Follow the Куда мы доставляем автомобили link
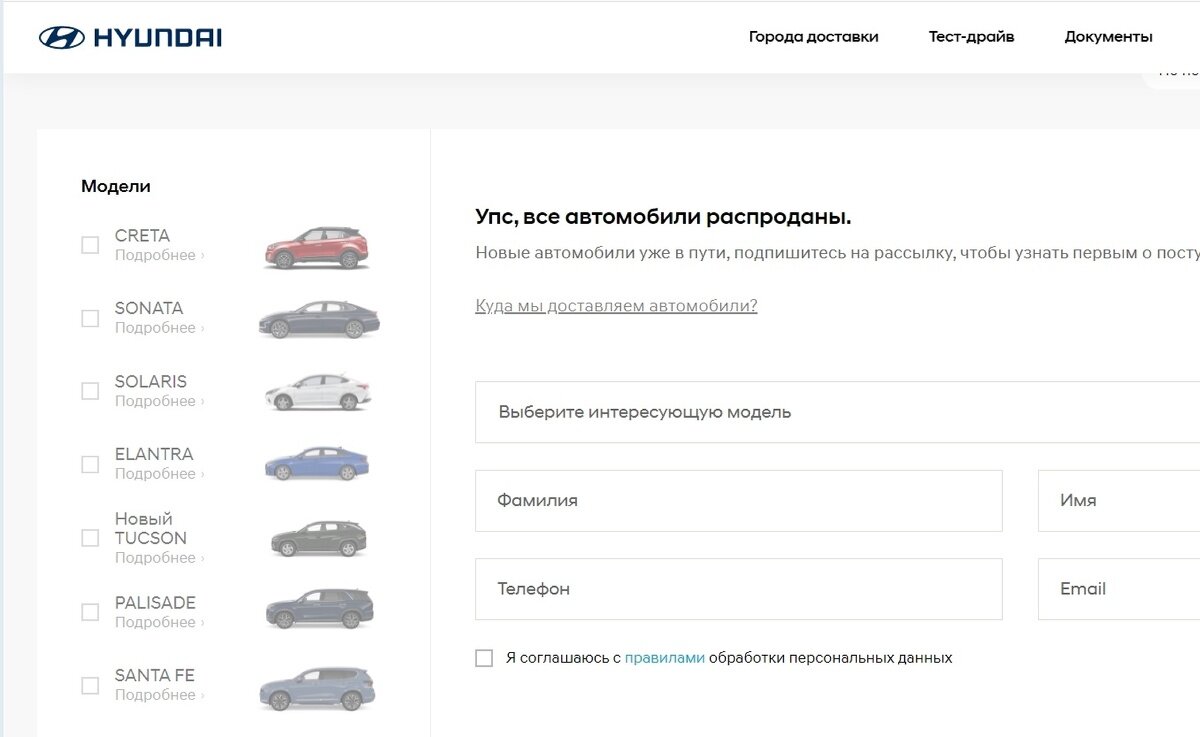This screenshot has height=737, width=1200. coord(616,306)
